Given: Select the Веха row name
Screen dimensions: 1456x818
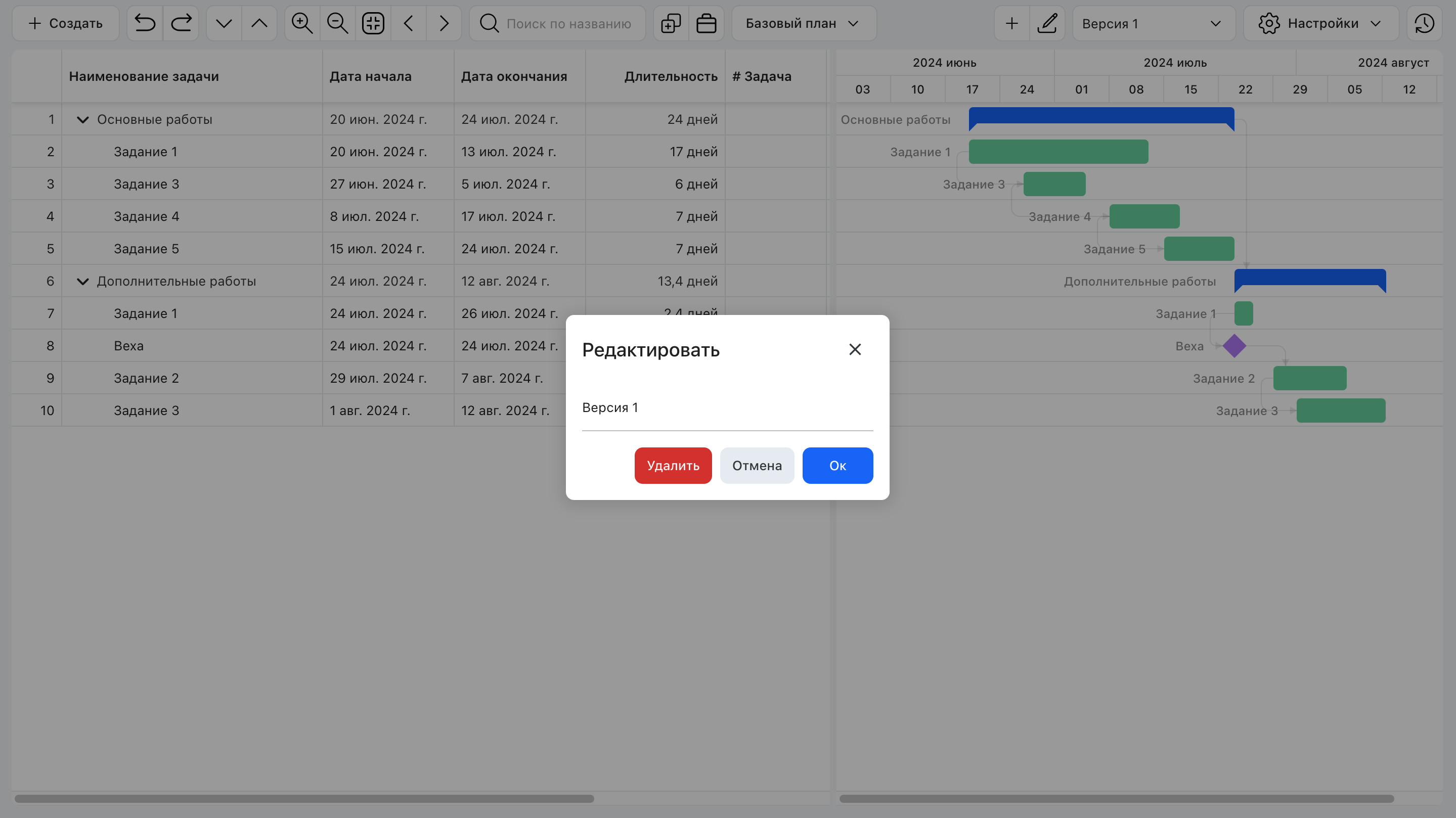Looking at the screenshot, I should 129,346.
